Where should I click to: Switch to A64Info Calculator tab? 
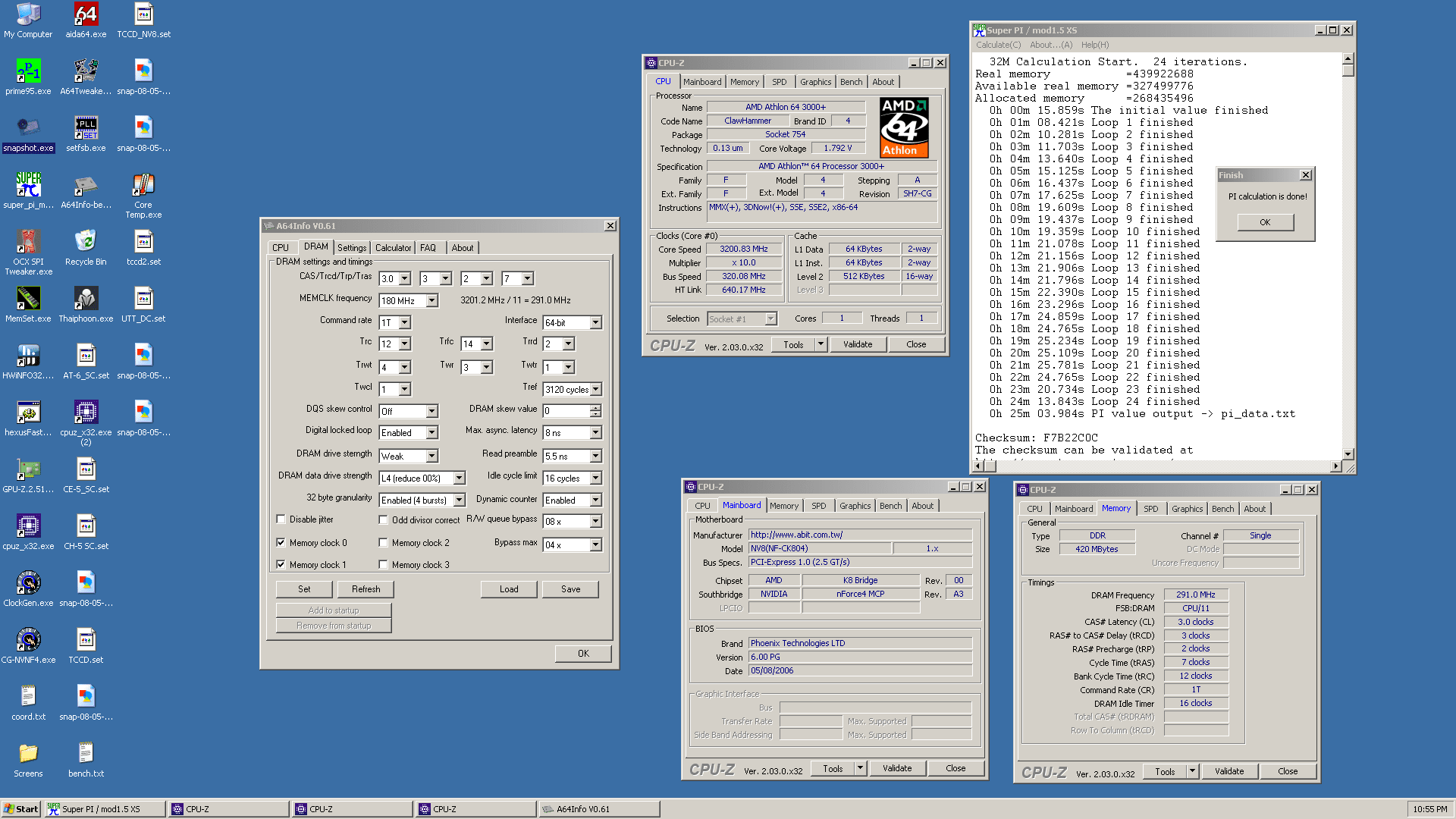point(393,248)
